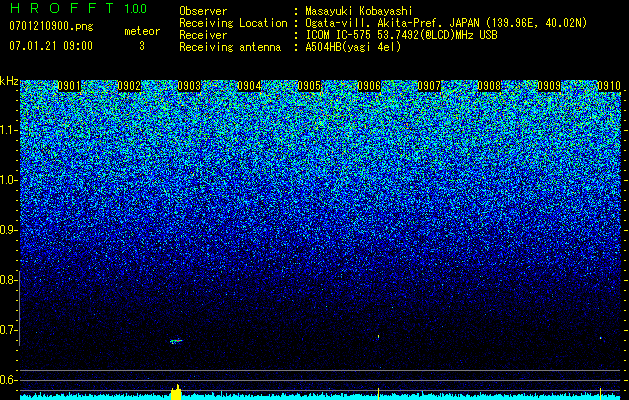The height and width of the screenshot is (400, 629).
Task: Click the 0905 time marker
Action: [x=309, y=86]
